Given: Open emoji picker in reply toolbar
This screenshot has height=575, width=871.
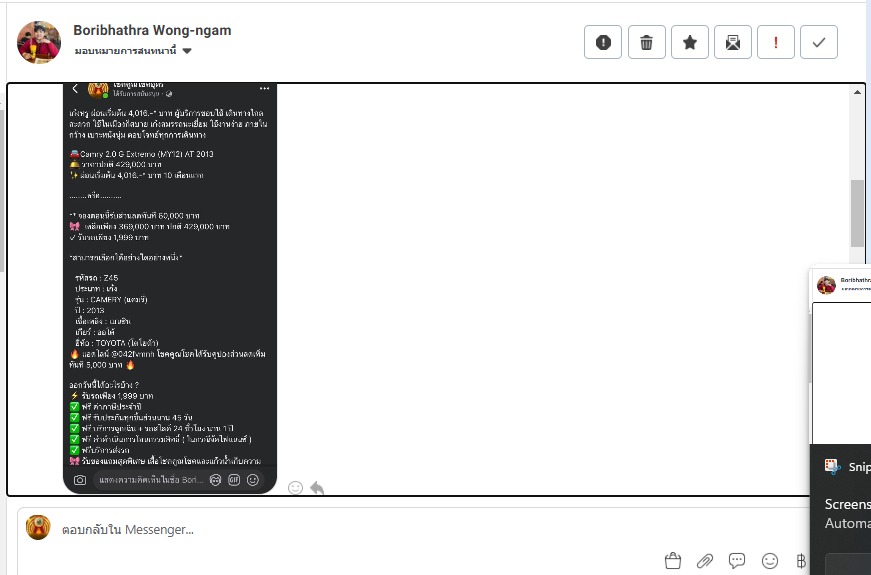Looking at the screenshot, I should (x=770, y=561).
